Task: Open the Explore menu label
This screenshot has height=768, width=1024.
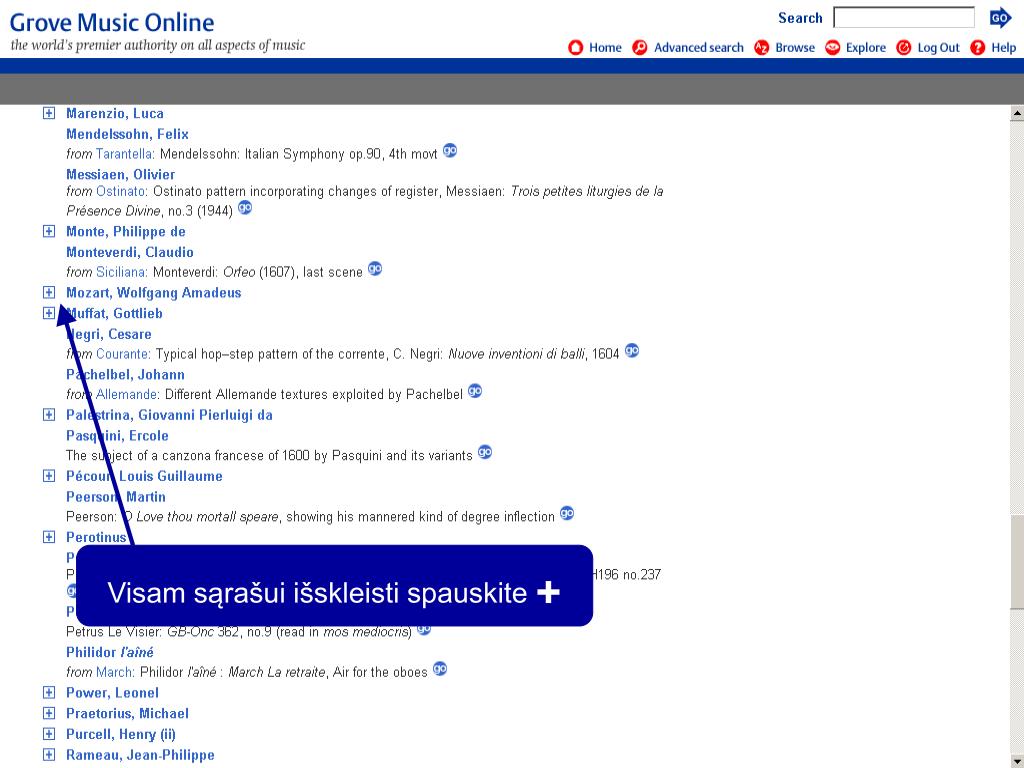Action: point(866,48)
